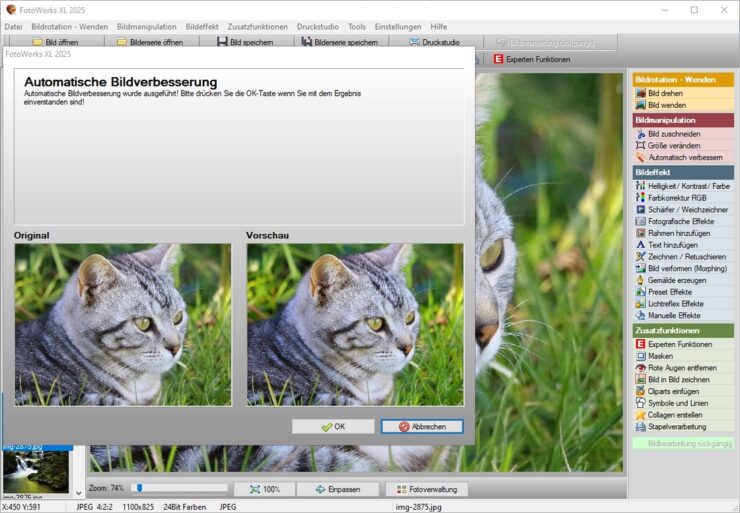Open Bildrotation - Wenden menu

[x=69, y=27]
